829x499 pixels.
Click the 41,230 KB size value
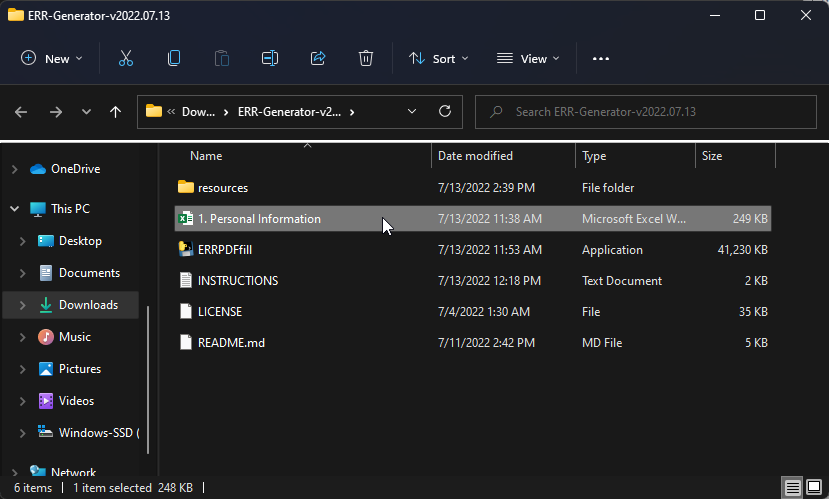[742, 250]
